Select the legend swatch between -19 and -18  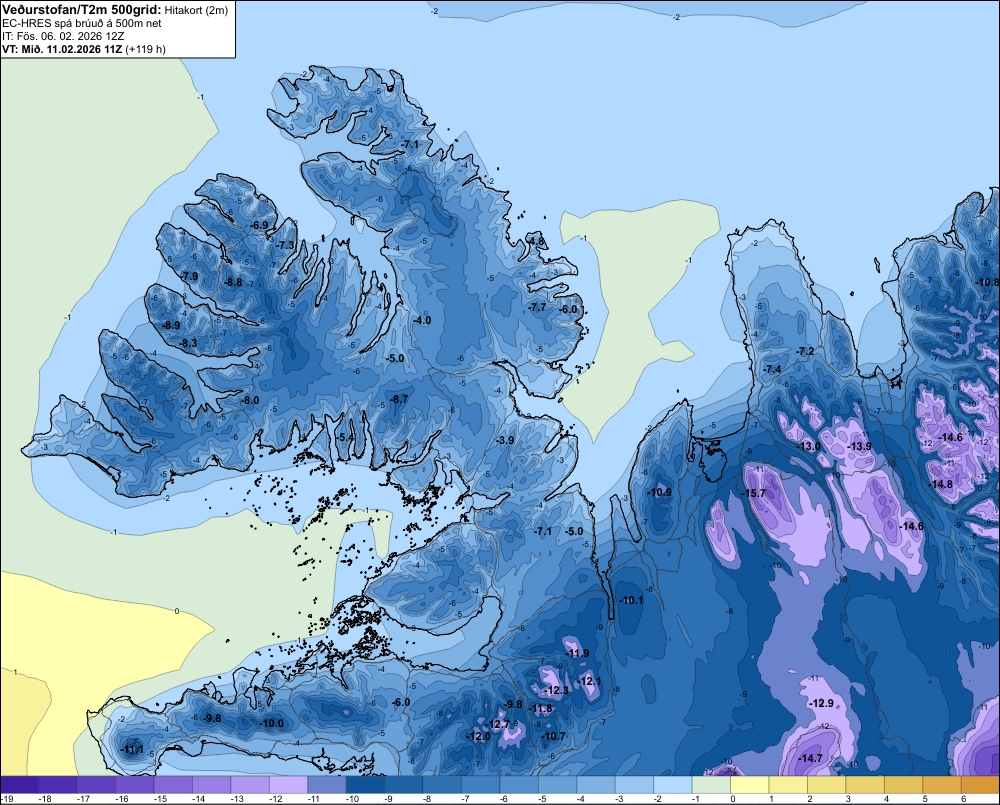19,784
